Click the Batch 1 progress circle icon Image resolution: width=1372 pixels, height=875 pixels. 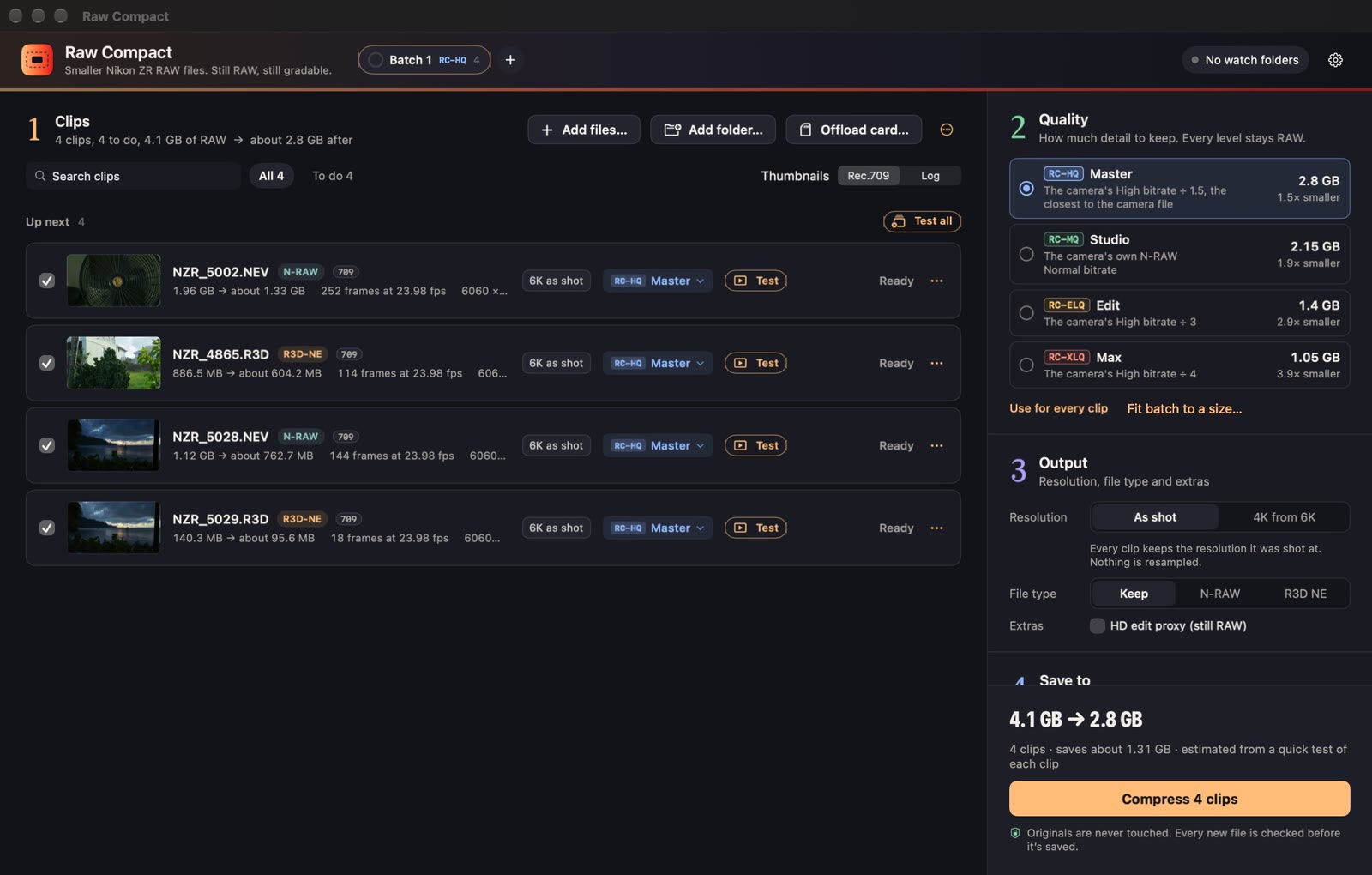376,60
